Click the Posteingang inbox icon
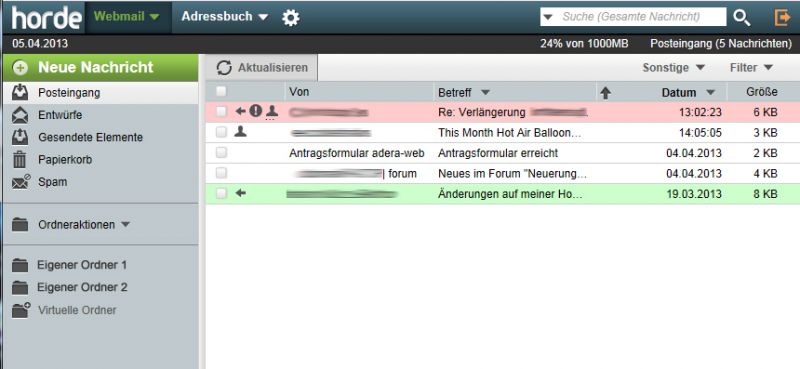This screenshot has height=369, width=800. coord(20,93)
